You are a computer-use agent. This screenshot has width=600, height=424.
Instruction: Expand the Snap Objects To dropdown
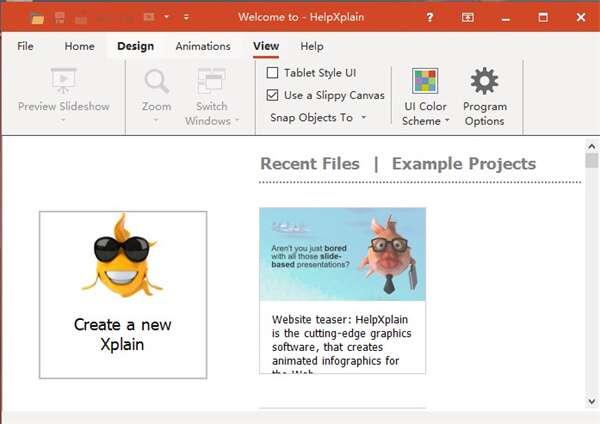318,117
